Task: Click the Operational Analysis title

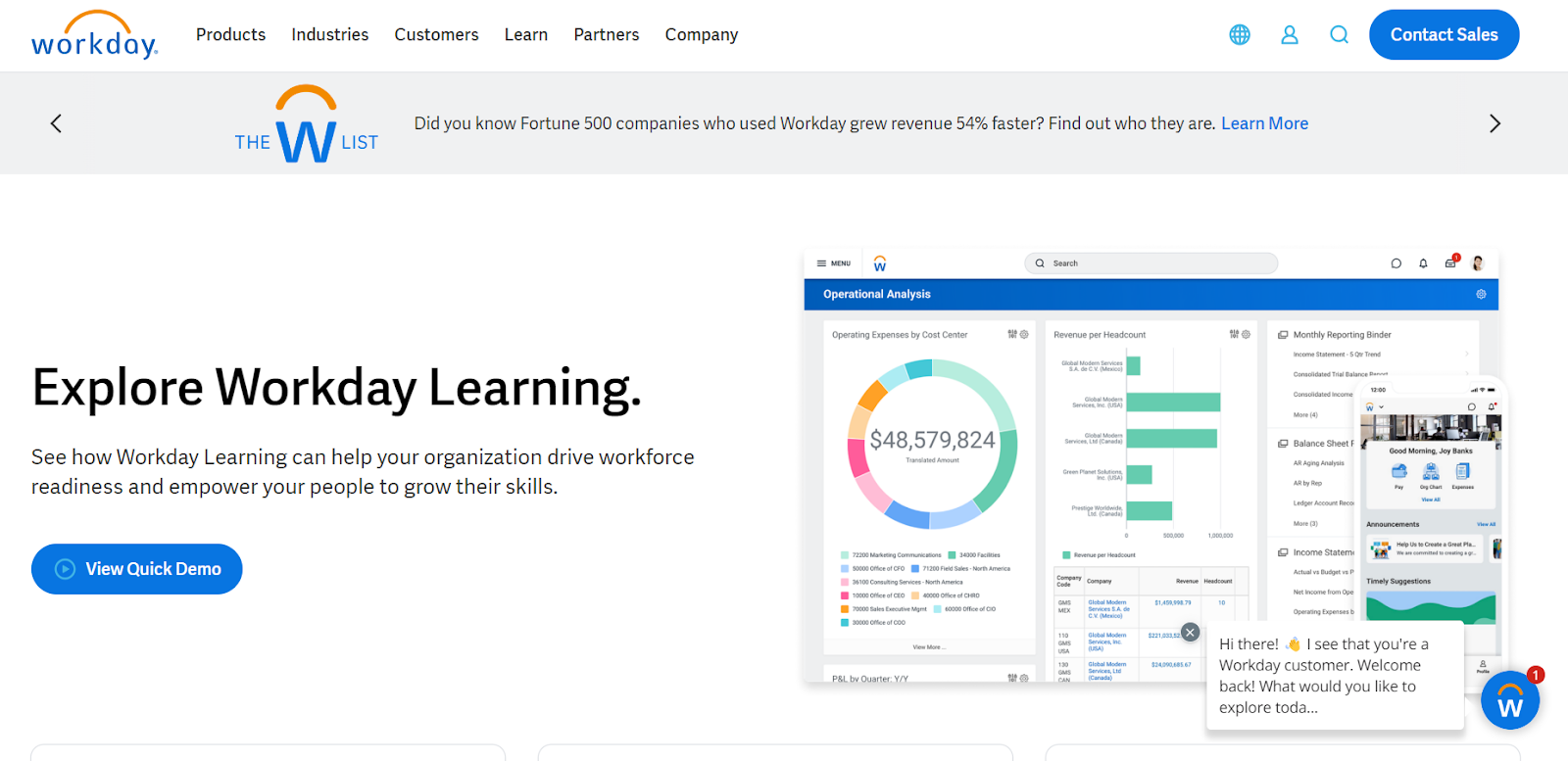Action: click(x=877, y=294)
